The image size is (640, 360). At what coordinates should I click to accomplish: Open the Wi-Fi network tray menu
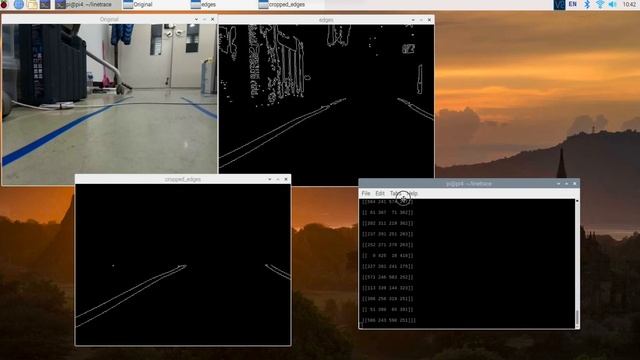600,4
